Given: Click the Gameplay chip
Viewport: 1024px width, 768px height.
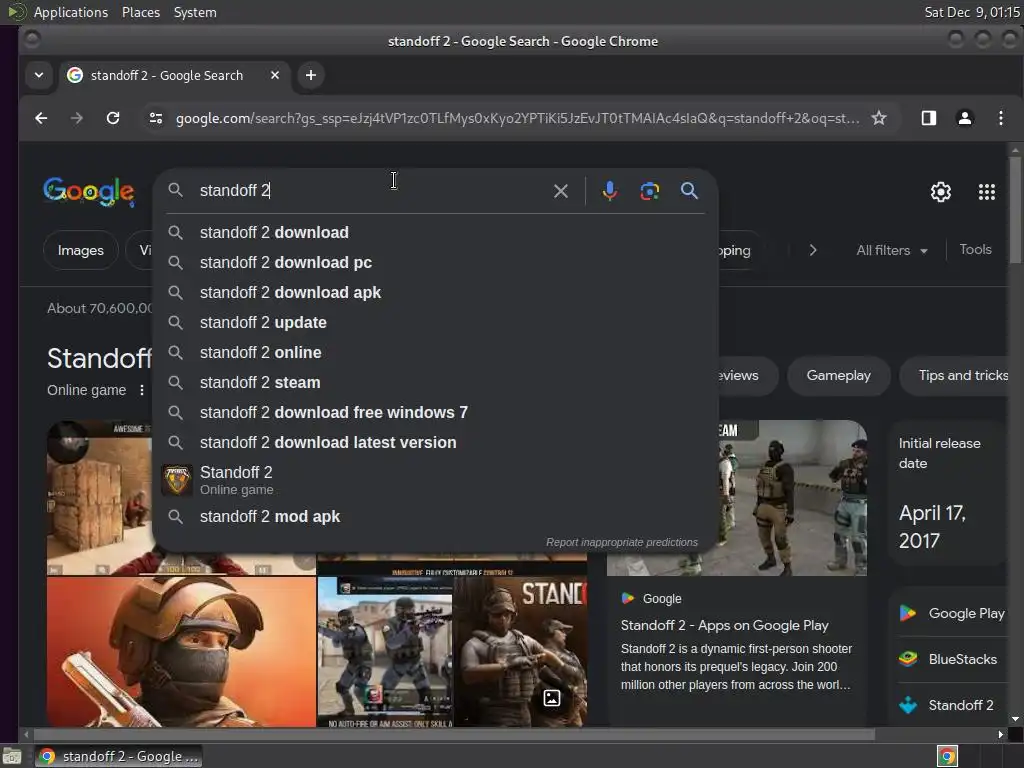Looking at the screenshot, I should [x=839, y=376].
